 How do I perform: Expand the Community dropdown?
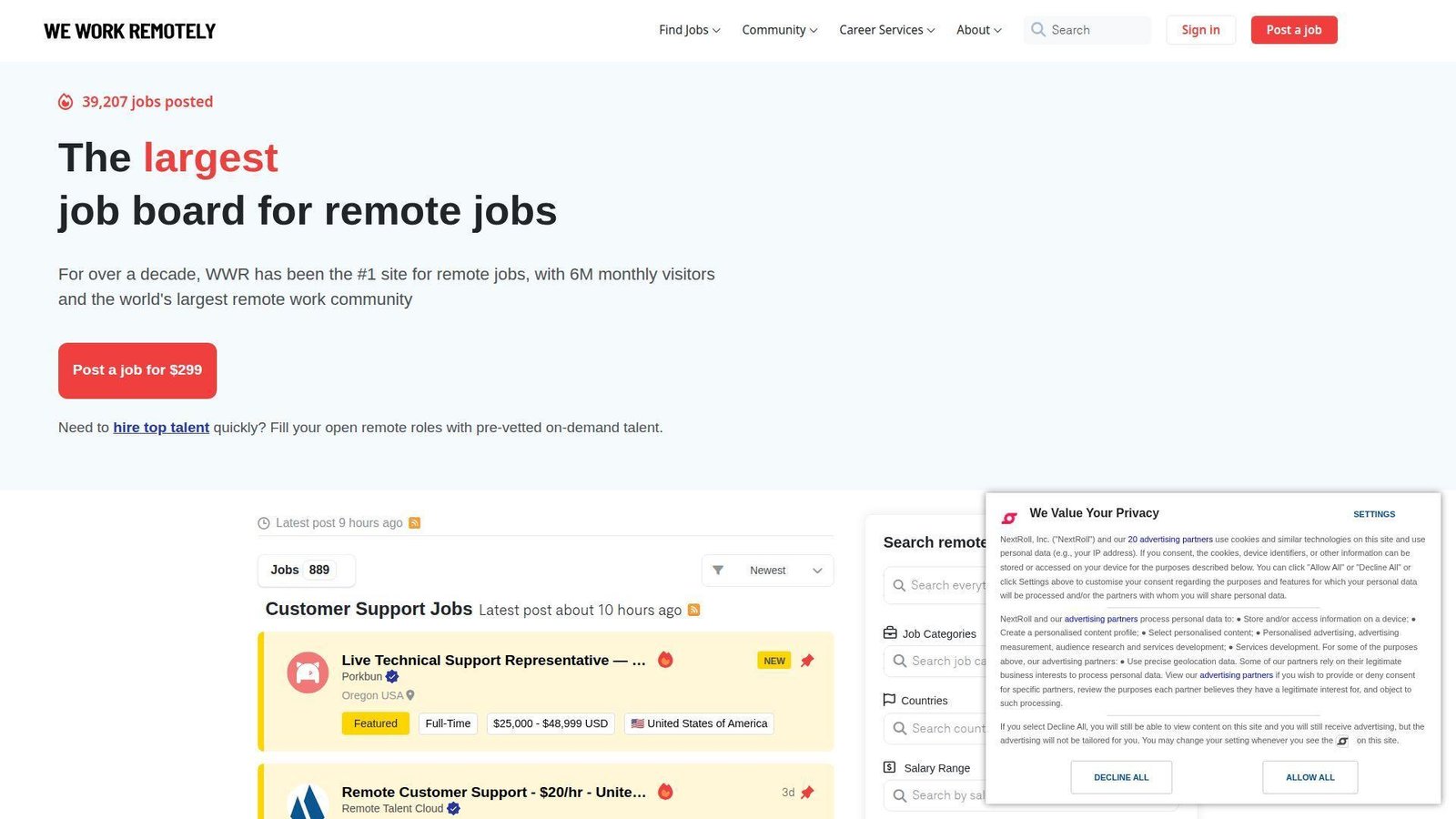coord(778,29)
